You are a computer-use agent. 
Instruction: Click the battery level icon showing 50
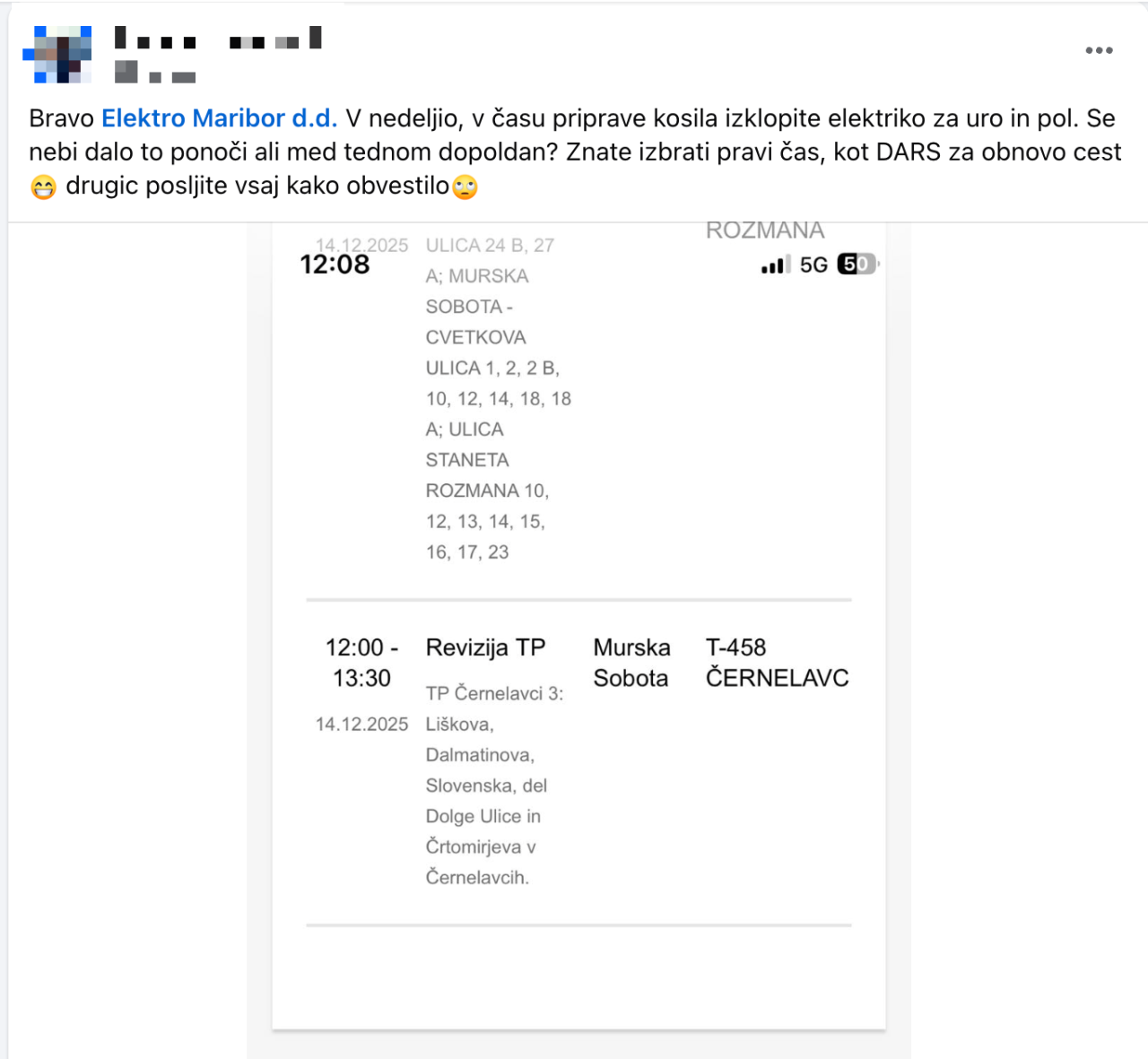857,265
